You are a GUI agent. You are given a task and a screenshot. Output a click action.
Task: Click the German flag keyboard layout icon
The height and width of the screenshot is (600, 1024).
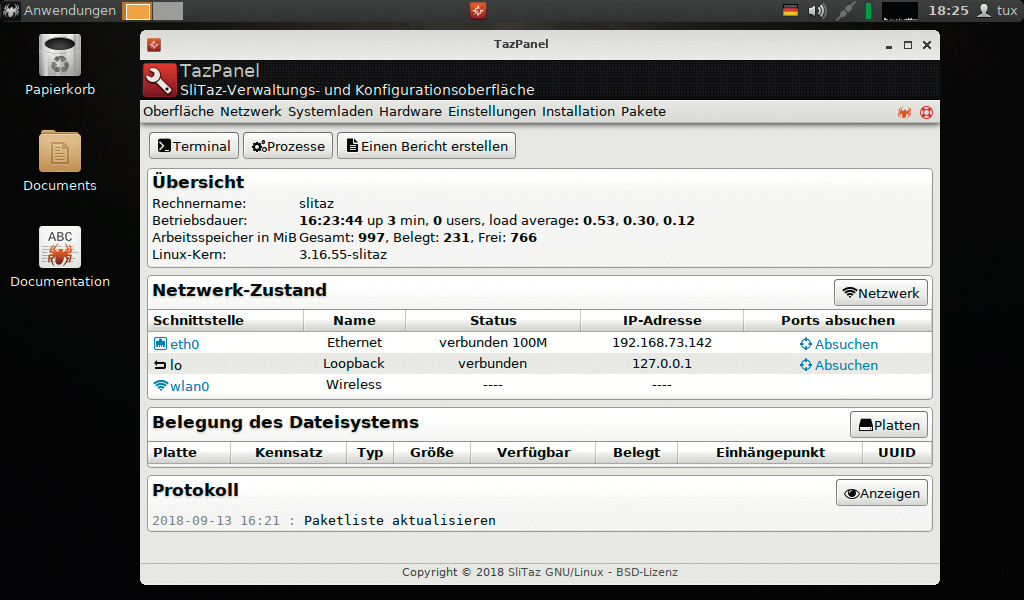(x=790, y=10)
